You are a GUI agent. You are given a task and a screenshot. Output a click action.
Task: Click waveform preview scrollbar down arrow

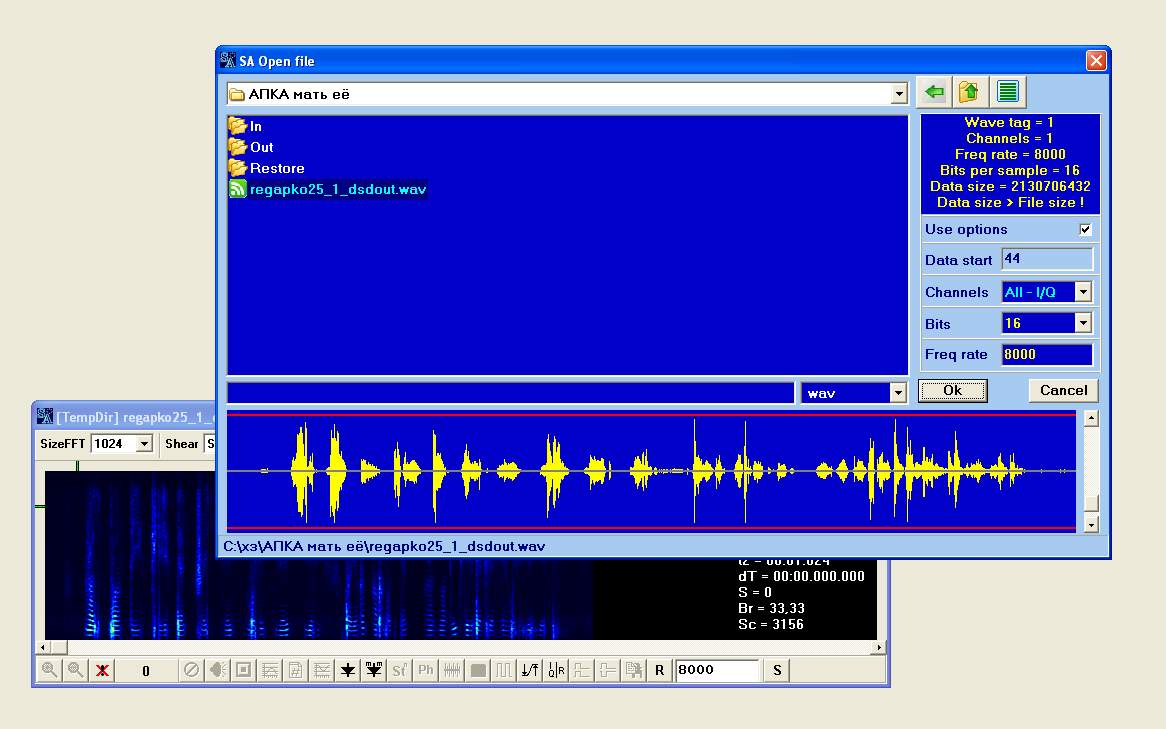(1091, 524)
